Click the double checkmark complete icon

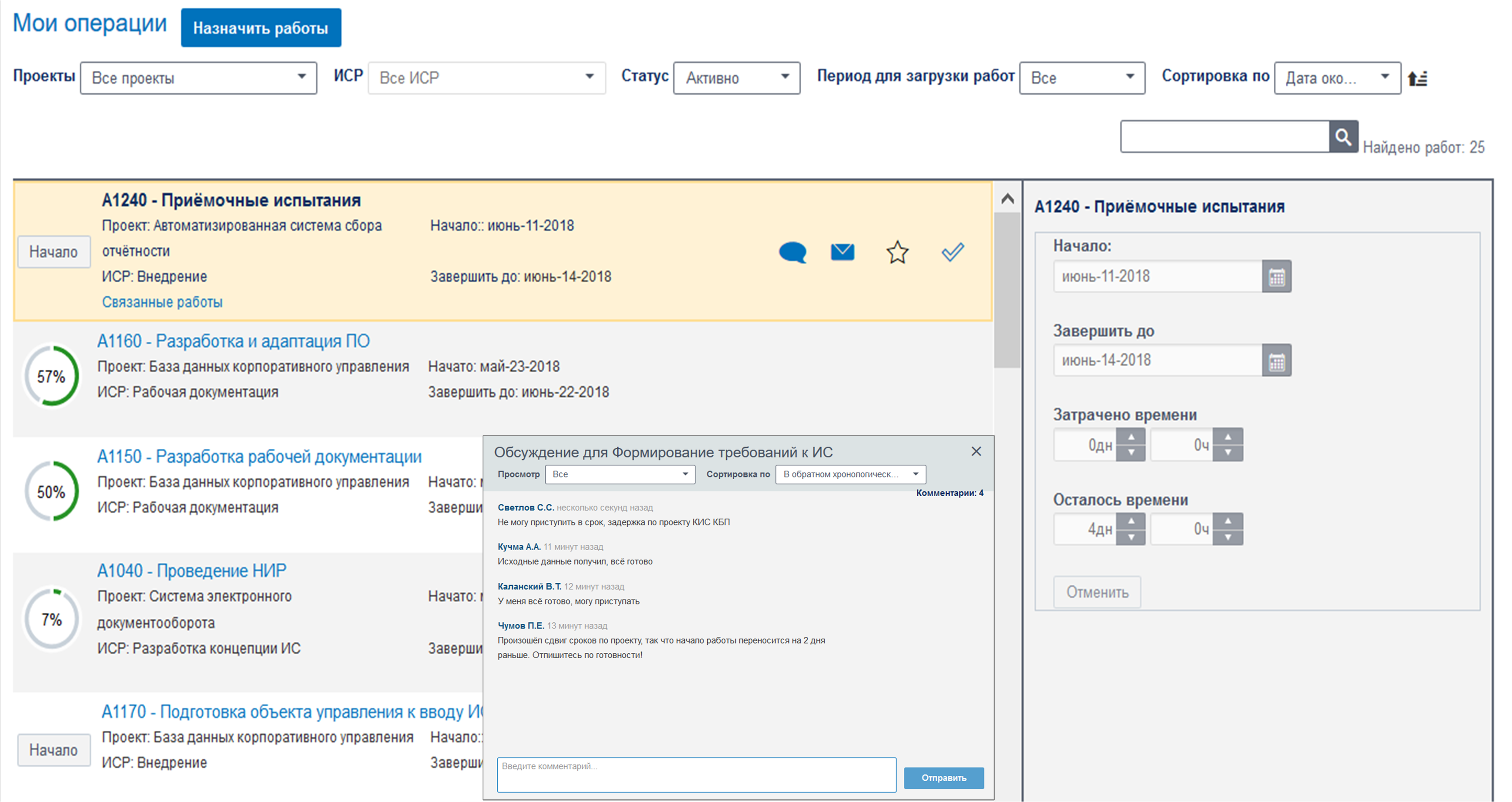(x=952, y=252)
